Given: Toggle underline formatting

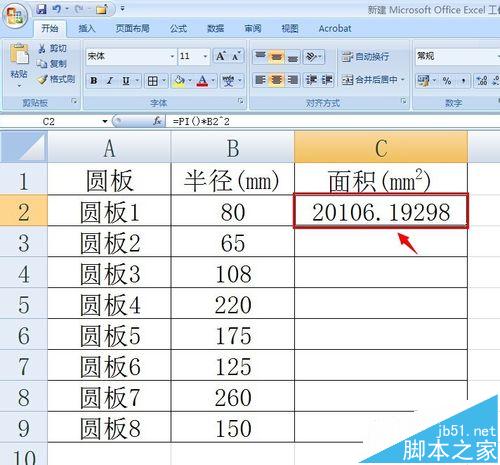Looking at the screenshot, I should click(x=126, y=81).
